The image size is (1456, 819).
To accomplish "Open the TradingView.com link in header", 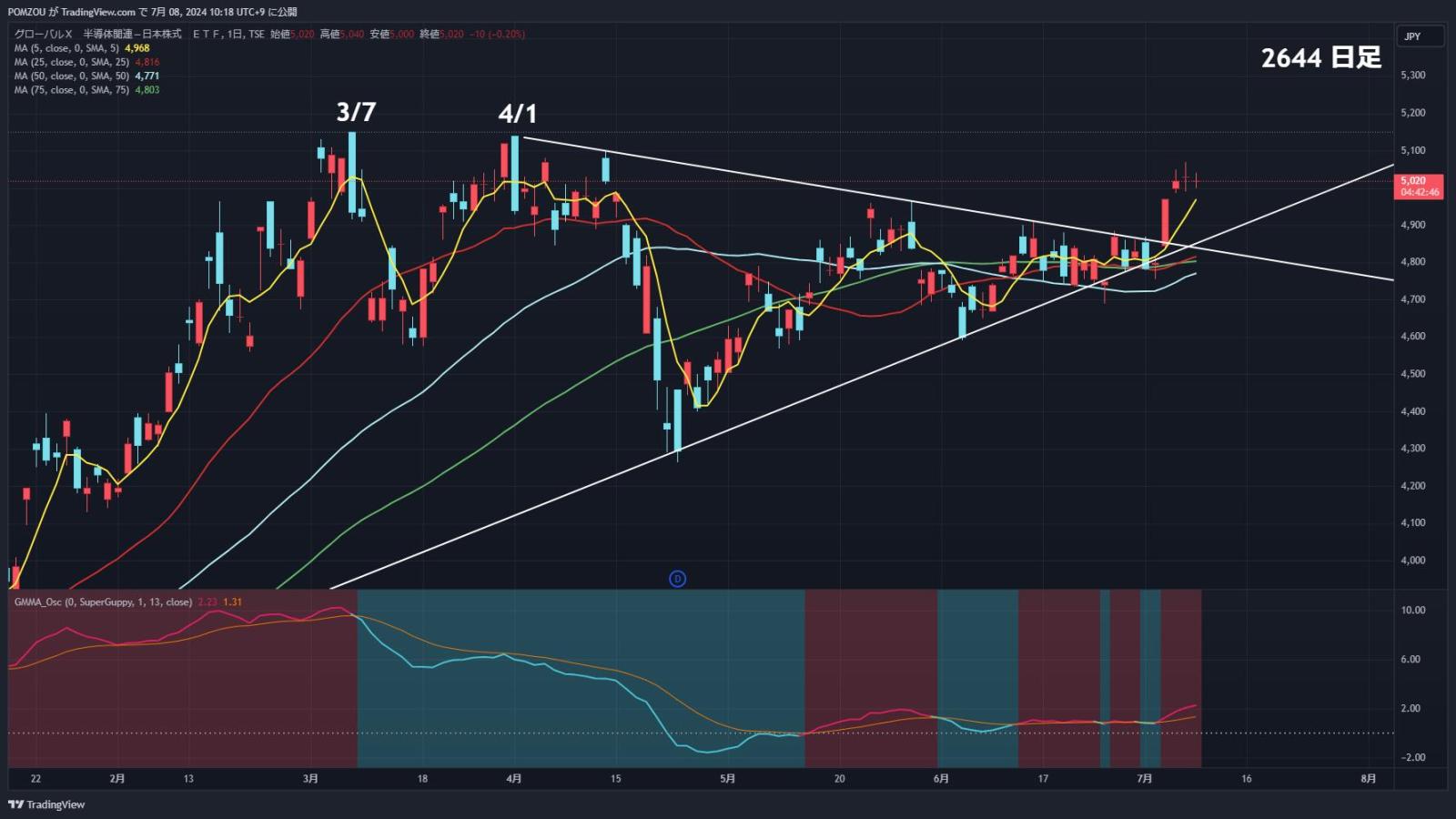I will pos(98,12).
